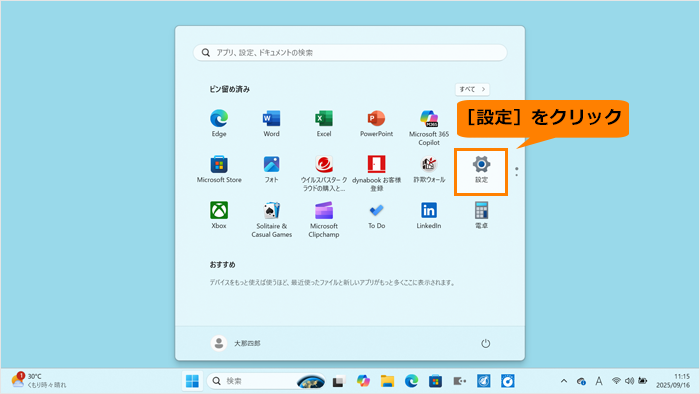
Task: Open the gray app icon right of taskbar Store
Action: click(x=459, y=381)
